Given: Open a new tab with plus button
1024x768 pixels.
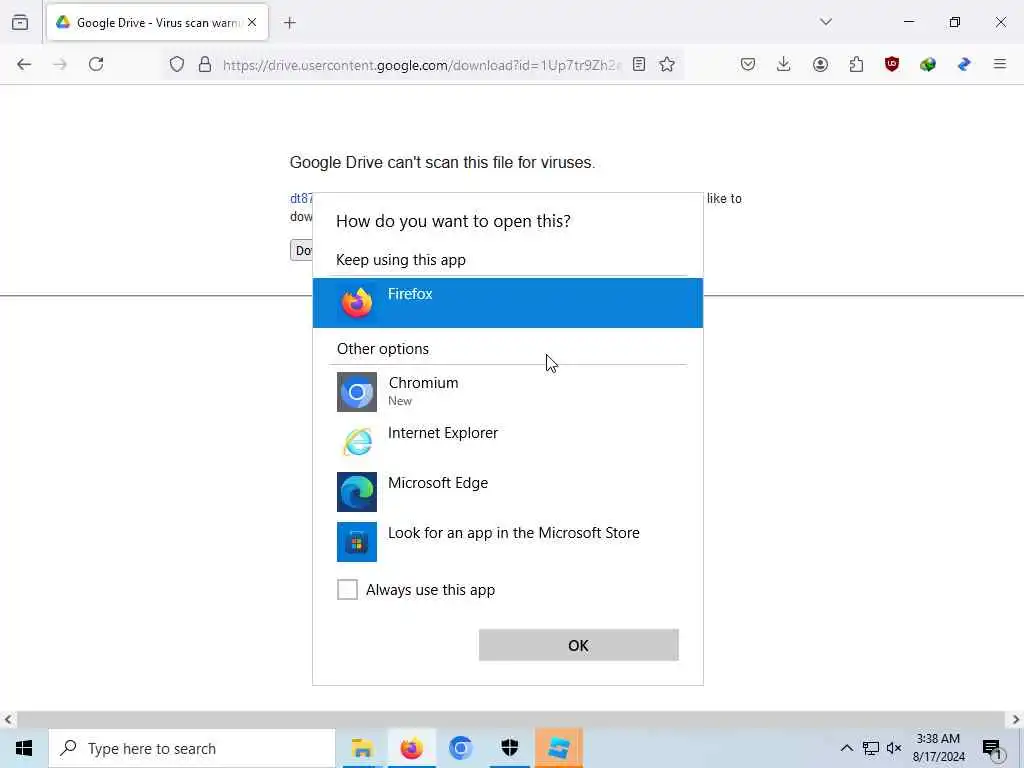Looking at the screenshot, I should (x=290, y=23).
